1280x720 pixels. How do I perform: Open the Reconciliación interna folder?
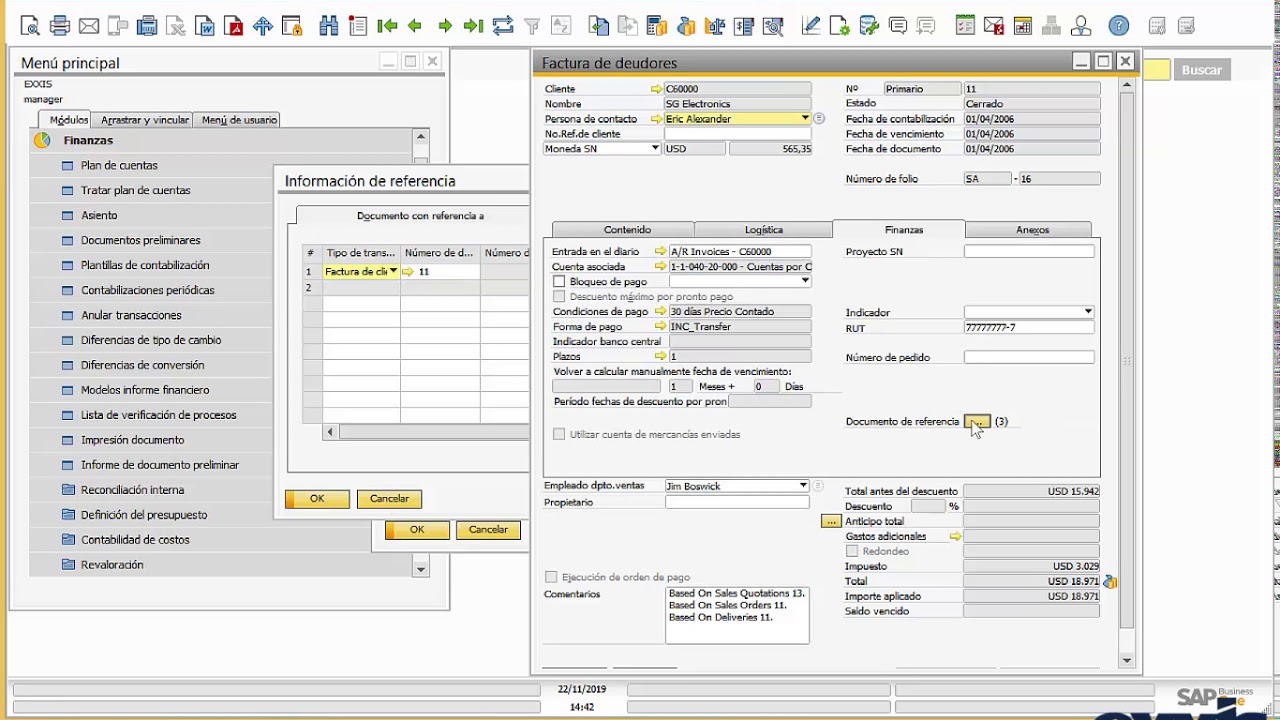[132, 491]
